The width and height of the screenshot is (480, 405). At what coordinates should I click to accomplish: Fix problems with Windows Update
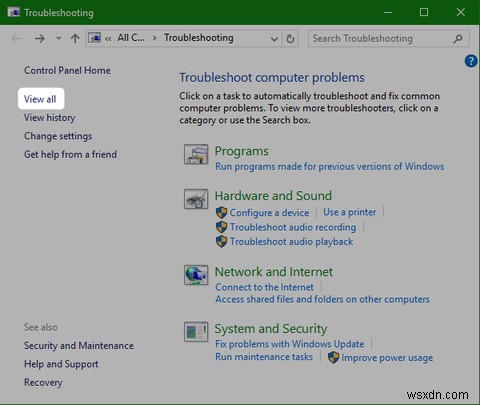[290, 344]
